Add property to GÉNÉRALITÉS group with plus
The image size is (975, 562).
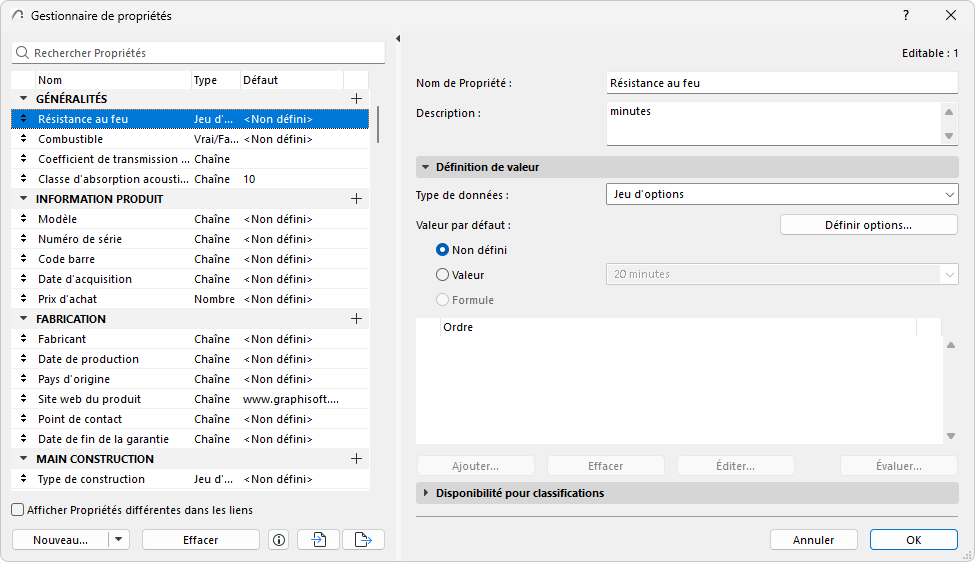[x=356, y=99]
